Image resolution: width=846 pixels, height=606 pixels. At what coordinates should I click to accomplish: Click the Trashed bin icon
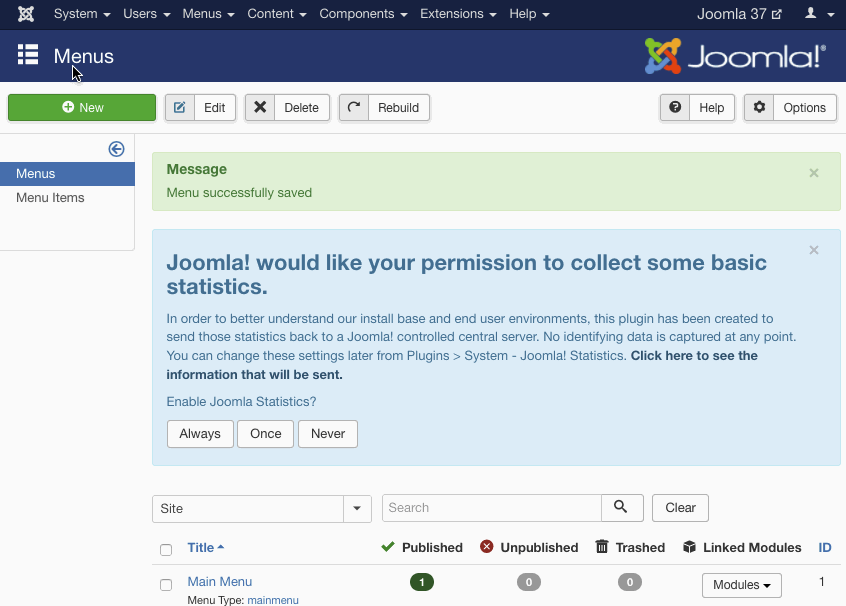[x=602, y=547]
